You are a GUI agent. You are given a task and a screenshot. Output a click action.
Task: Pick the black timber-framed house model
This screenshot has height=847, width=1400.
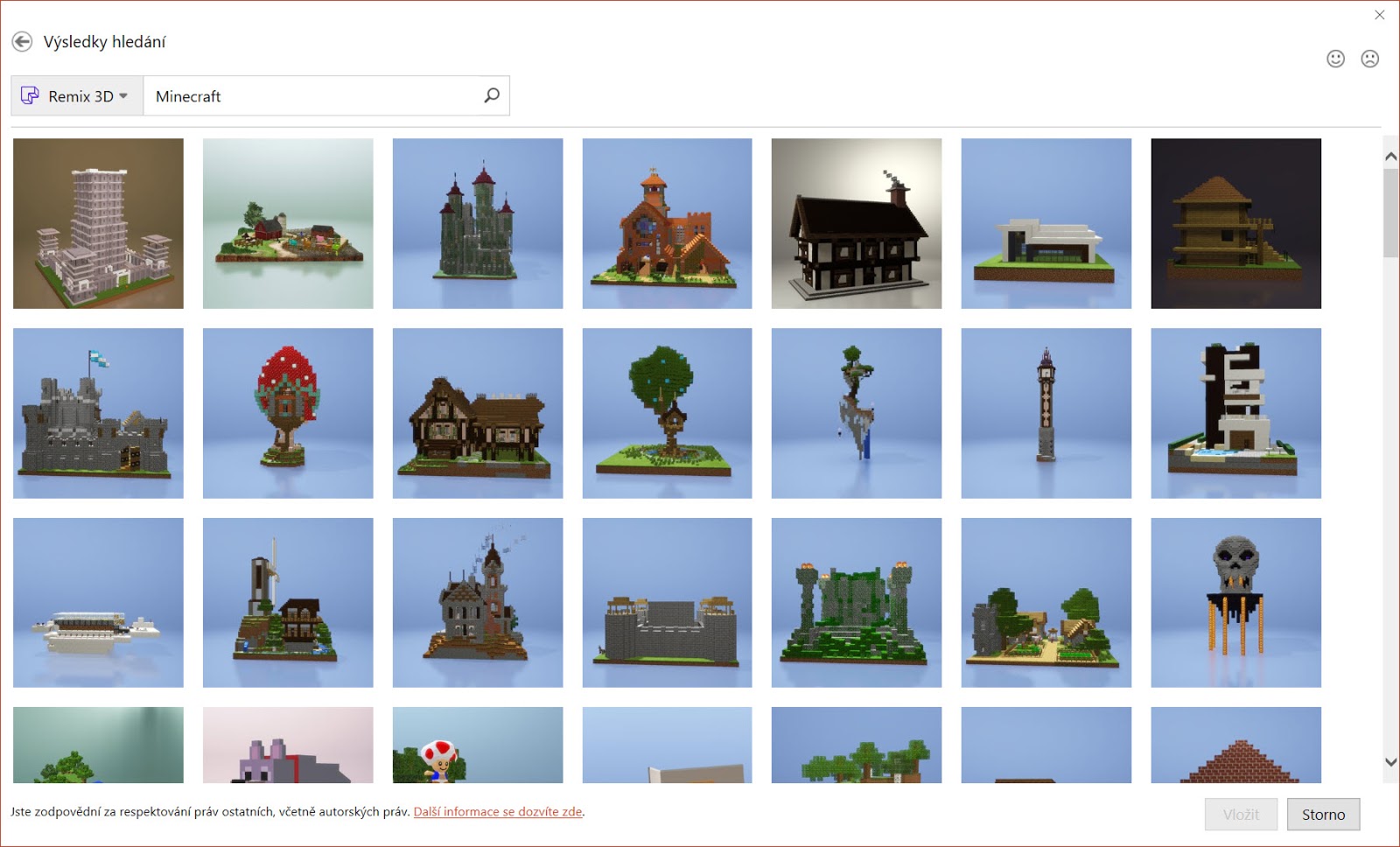click(857, 223)
